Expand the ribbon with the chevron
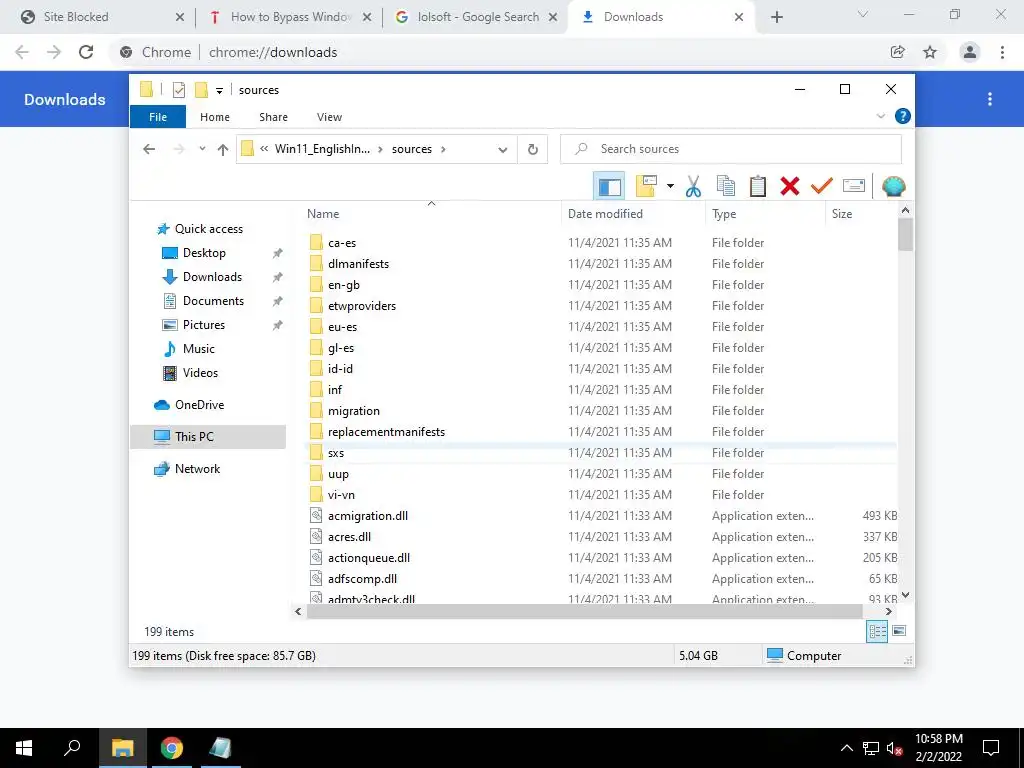The height and width of the screenshot is (768, 1024). click(x=880, y=116)
